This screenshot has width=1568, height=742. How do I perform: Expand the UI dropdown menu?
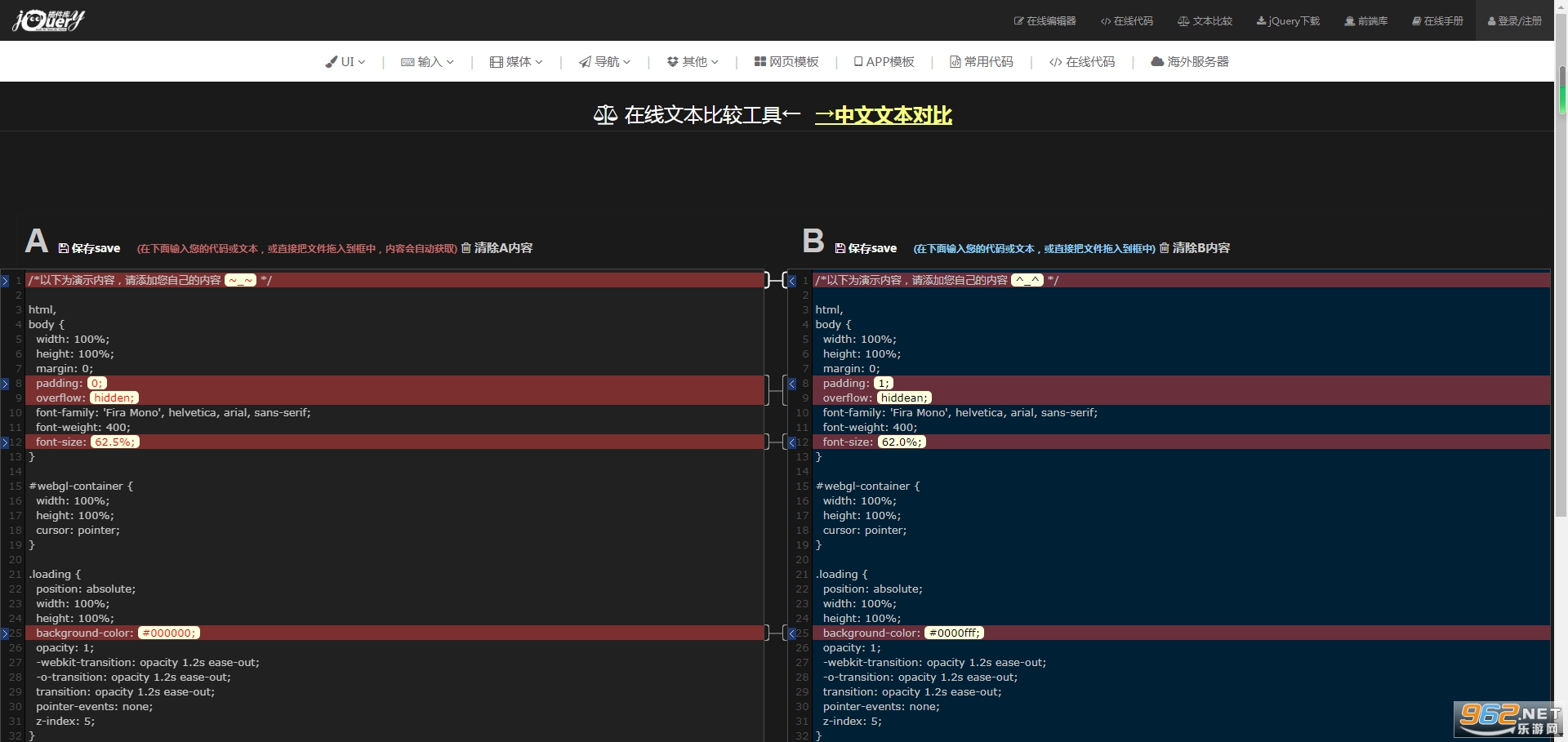(x=345, y=62)
